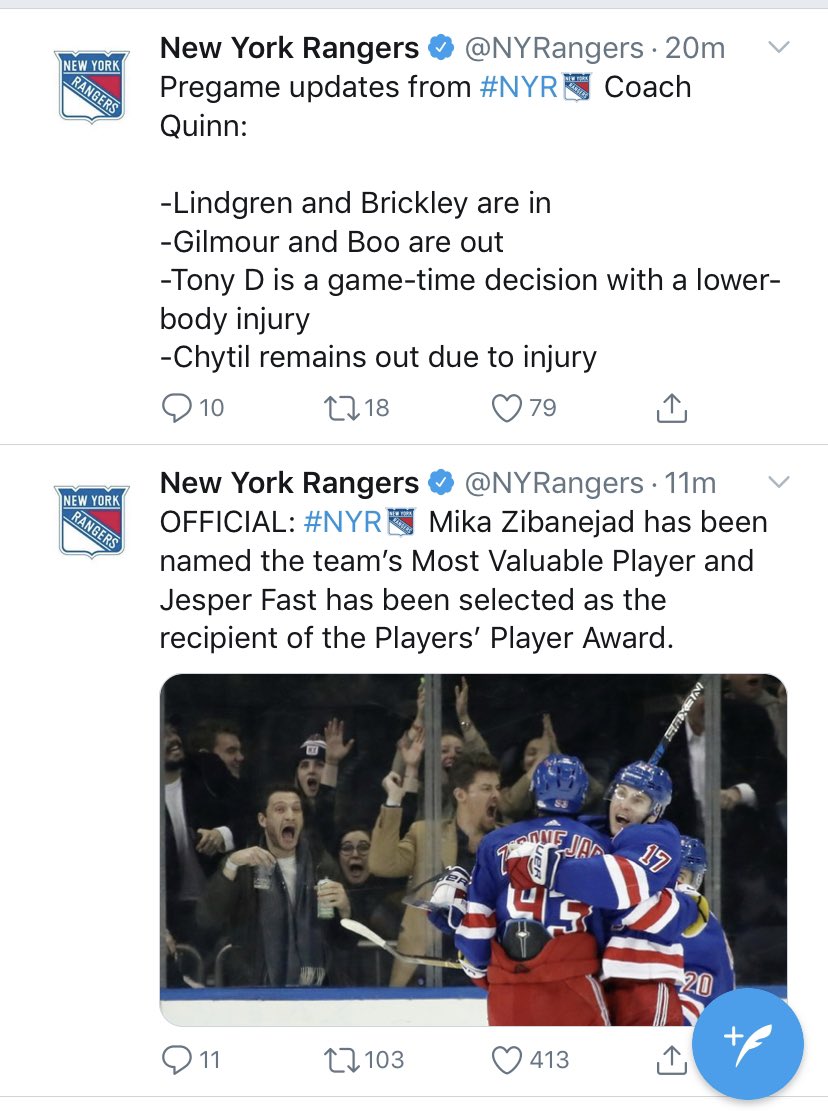Open options chevron on pregame updates tweet

pos(778,48)
